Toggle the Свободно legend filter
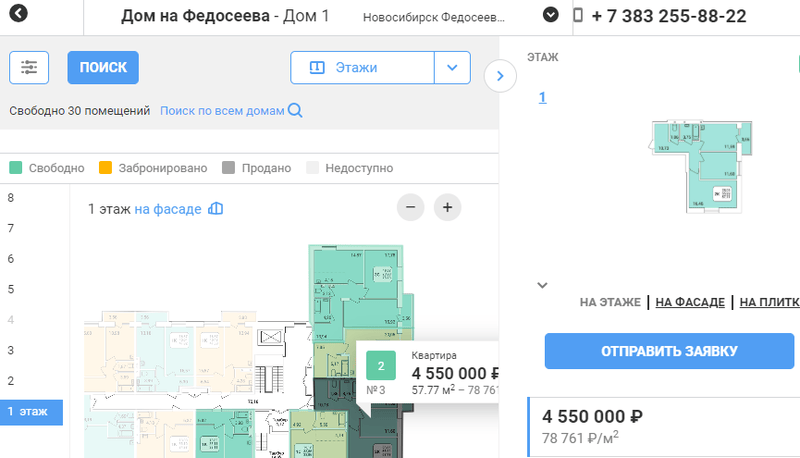This screenshot has width=800, height=458. click(16, 168)
